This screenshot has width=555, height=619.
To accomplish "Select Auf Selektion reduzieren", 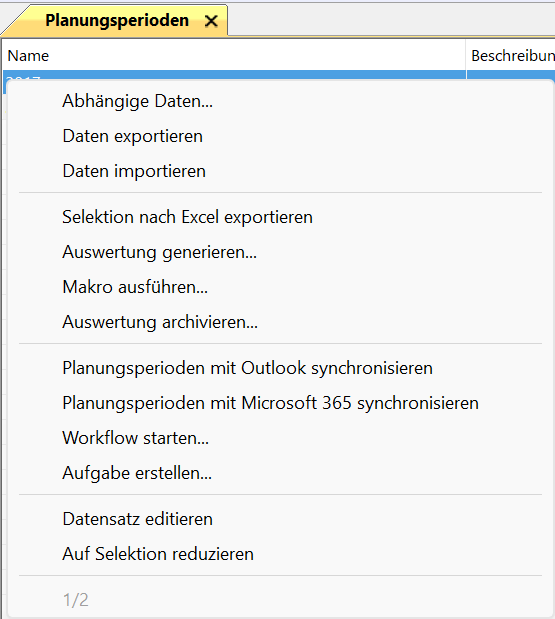I will pyautogui.click(x=158, y=554).
